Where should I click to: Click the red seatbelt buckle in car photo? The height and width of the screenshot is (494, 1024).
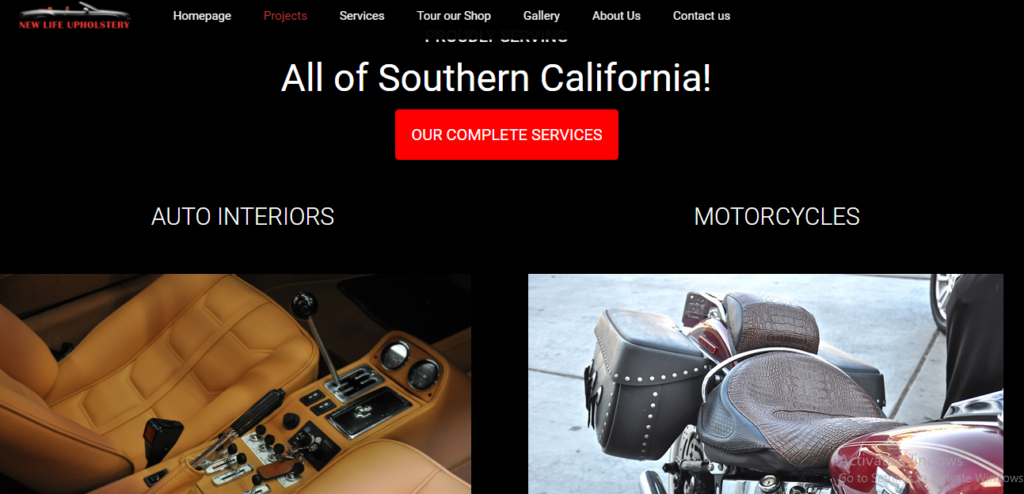tap(162, 436)
